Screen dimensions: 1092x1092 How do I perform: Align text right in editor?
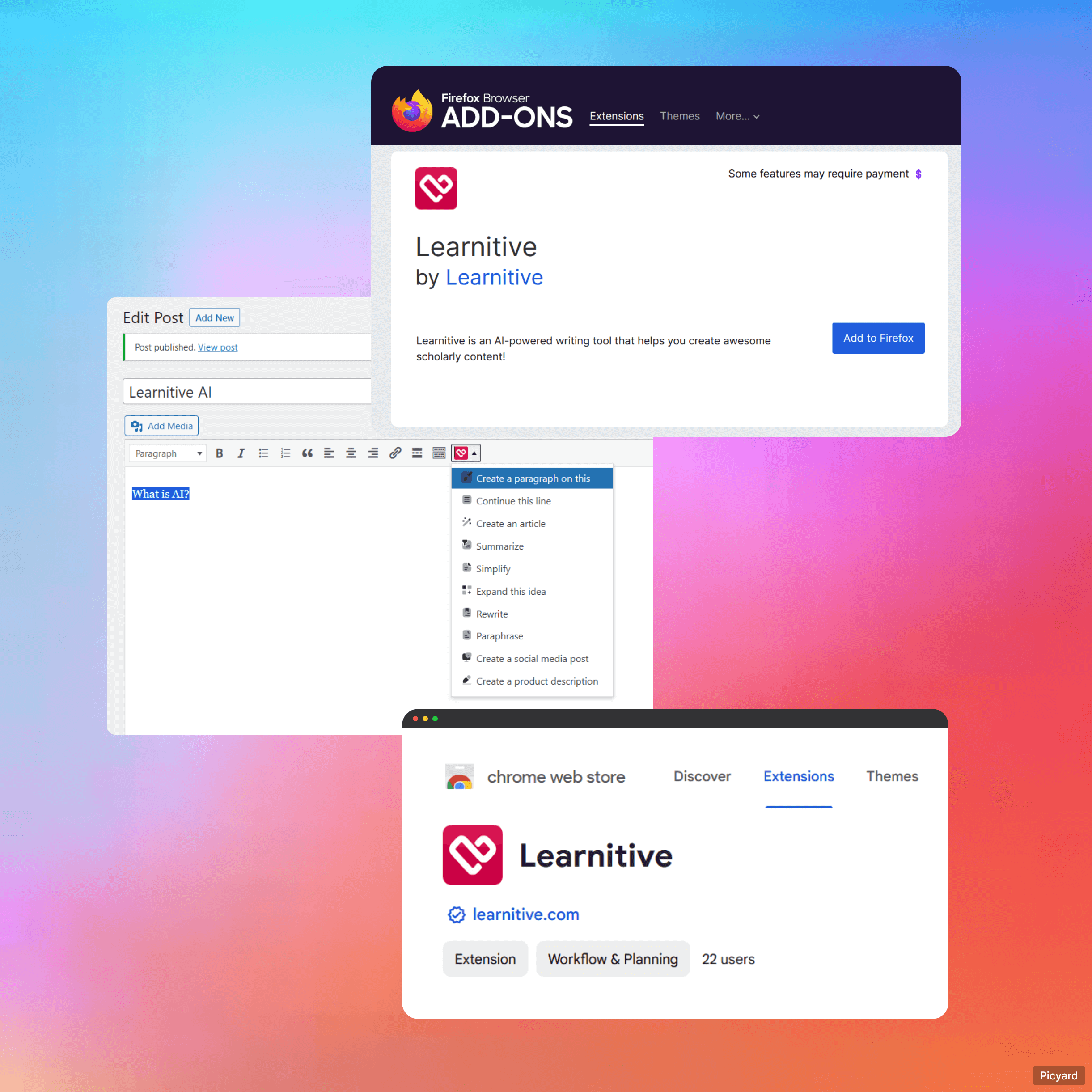[373, 453]
